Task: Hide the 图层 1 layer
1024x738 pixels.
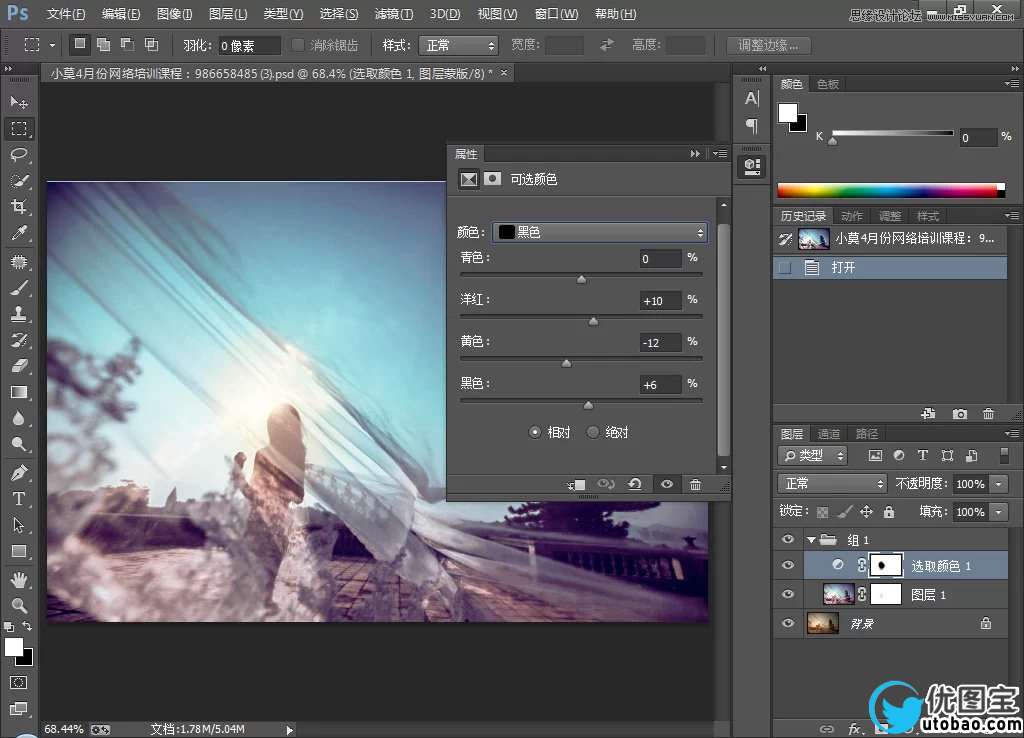Action: (x=788, y=594)
